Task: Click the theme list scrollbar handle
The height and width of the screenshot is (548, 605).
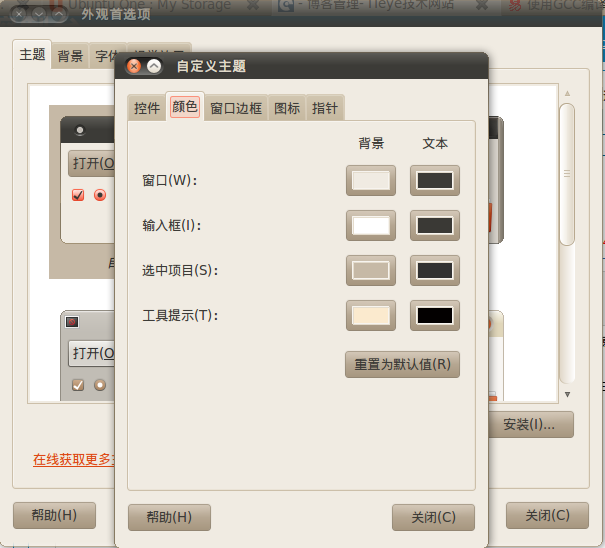Action: coord(567,174)
